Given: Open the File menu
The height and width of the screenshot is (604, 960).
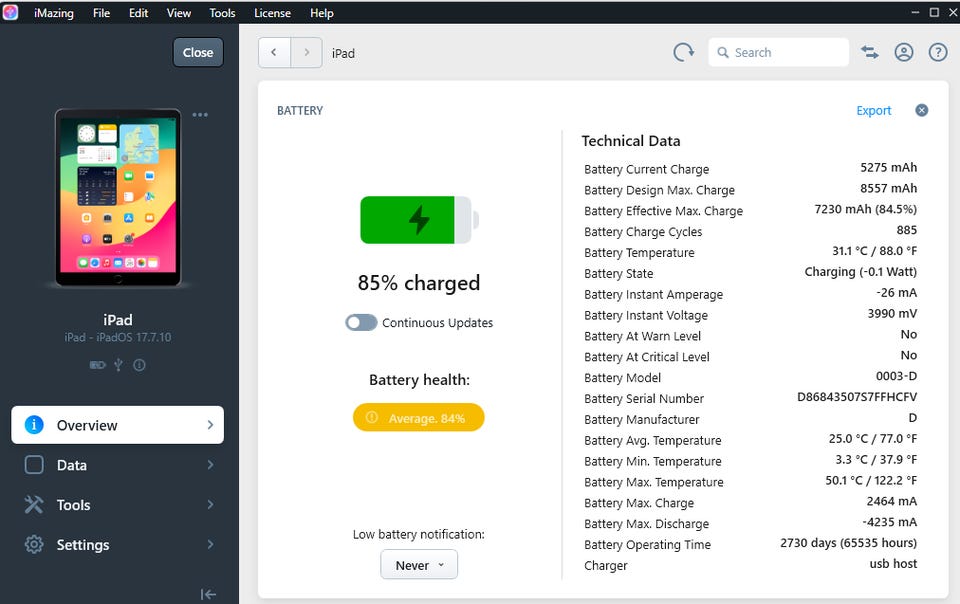Looking at the screenshot, I should [102, 13].
